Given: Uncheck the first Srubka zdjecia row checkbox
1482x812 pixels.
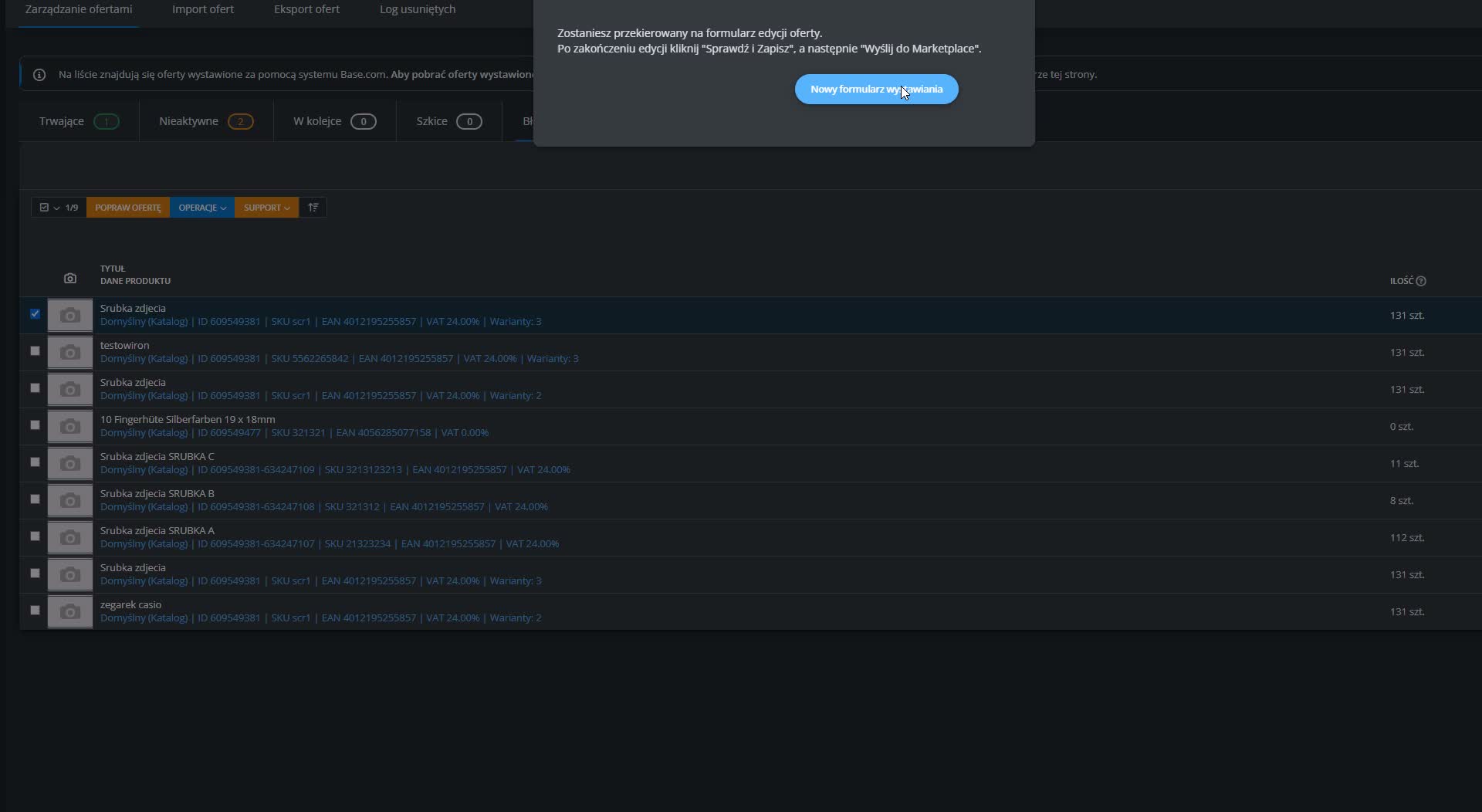Looking at the screenshot, I should click(x=35, y=313).
